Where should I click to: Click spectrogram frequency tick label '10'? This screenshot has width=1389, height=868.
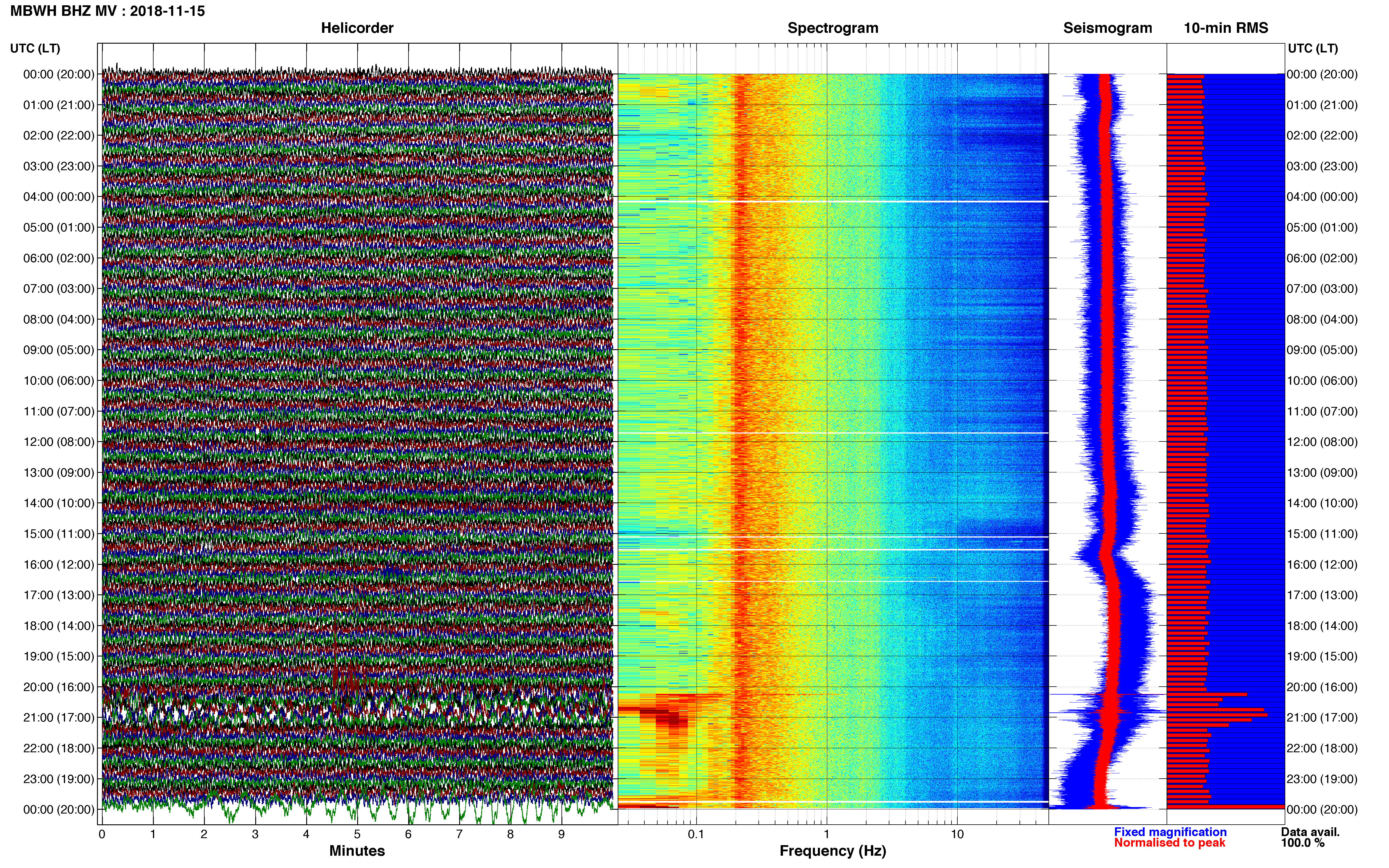(957, 834)
